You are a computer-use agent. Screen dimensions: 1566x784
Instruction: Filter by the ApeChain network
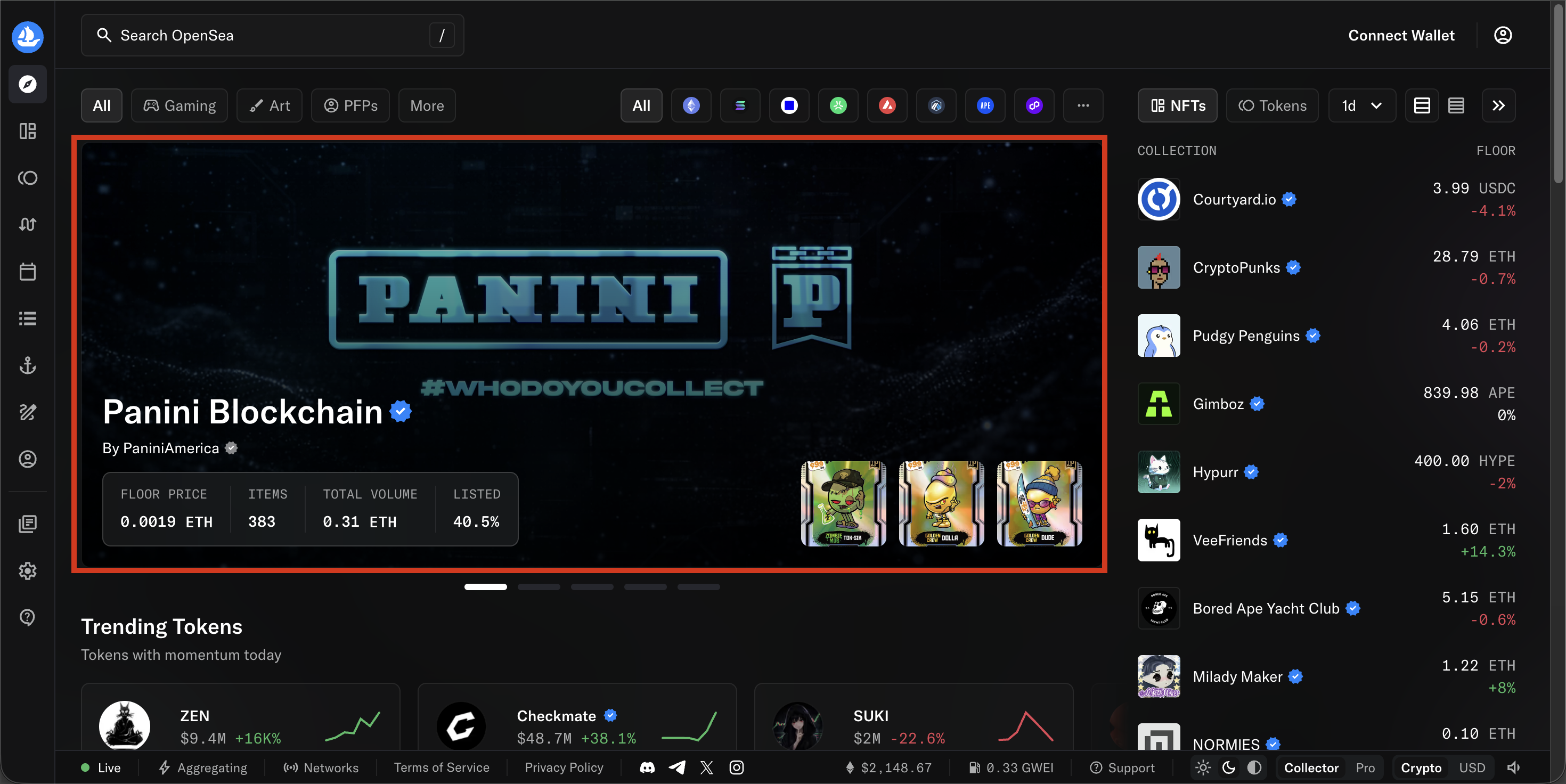click(x=985, y=105)
